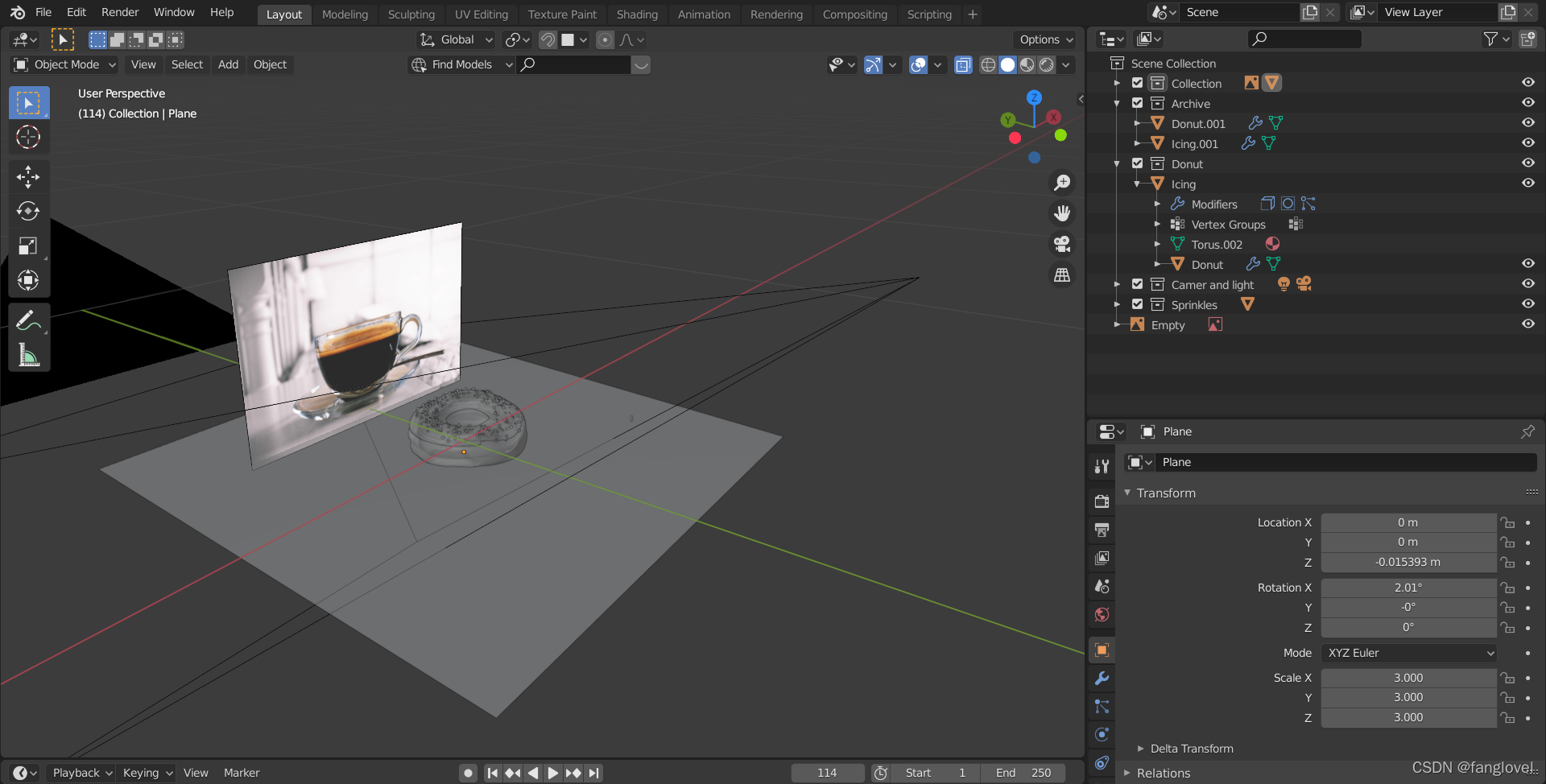1546x784 pixels.
Task: Open the Window menu
Action: [174, 12]
